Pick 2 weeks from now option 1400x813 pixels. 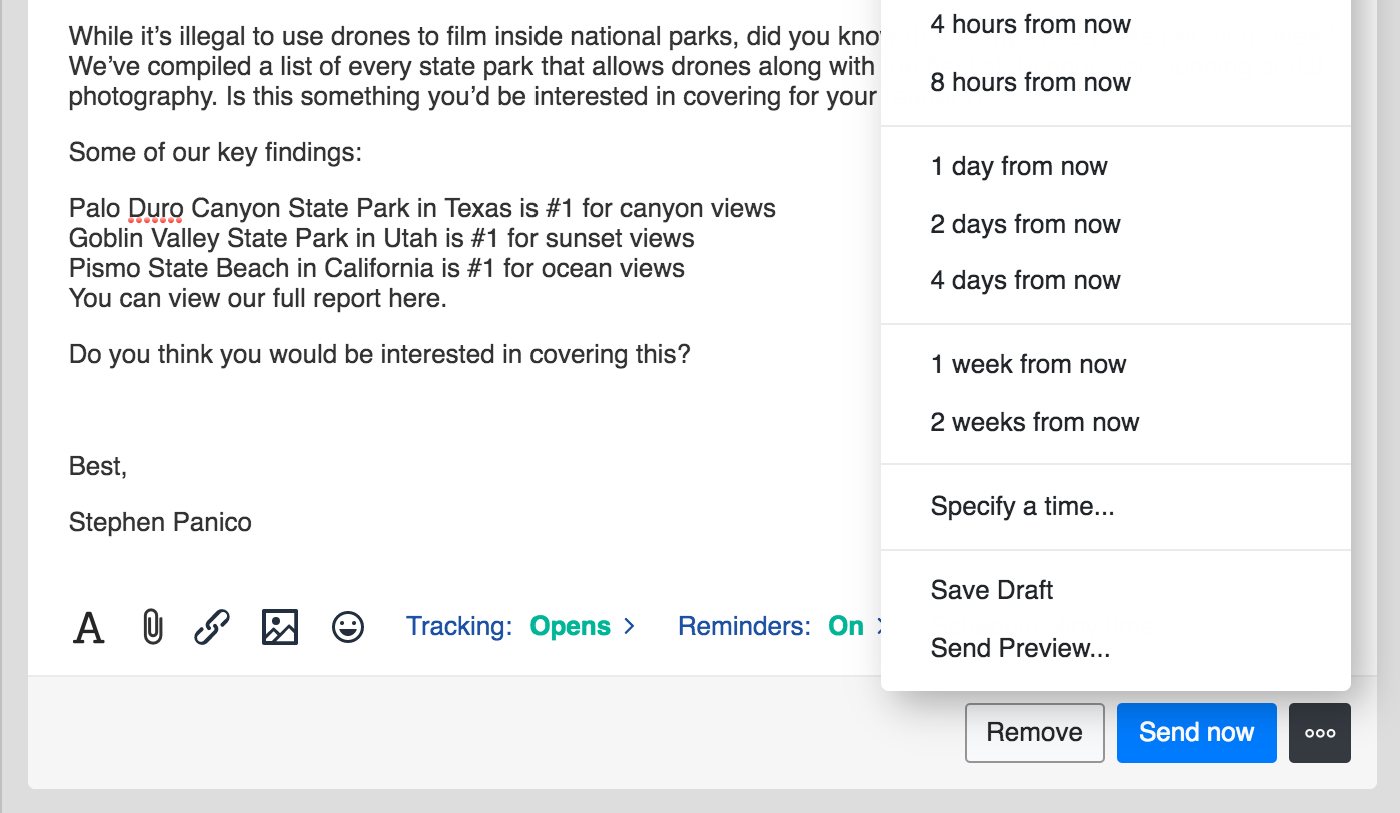pos(1034,423)
